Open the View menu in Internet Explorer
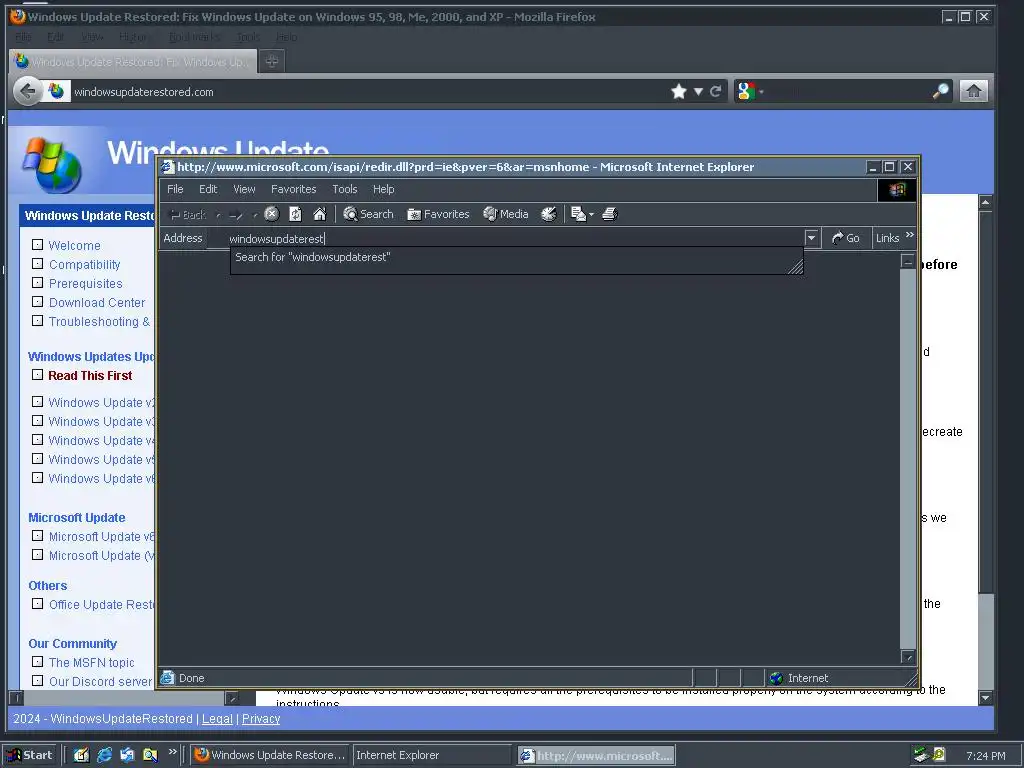1024x768 pixels. 244,189
